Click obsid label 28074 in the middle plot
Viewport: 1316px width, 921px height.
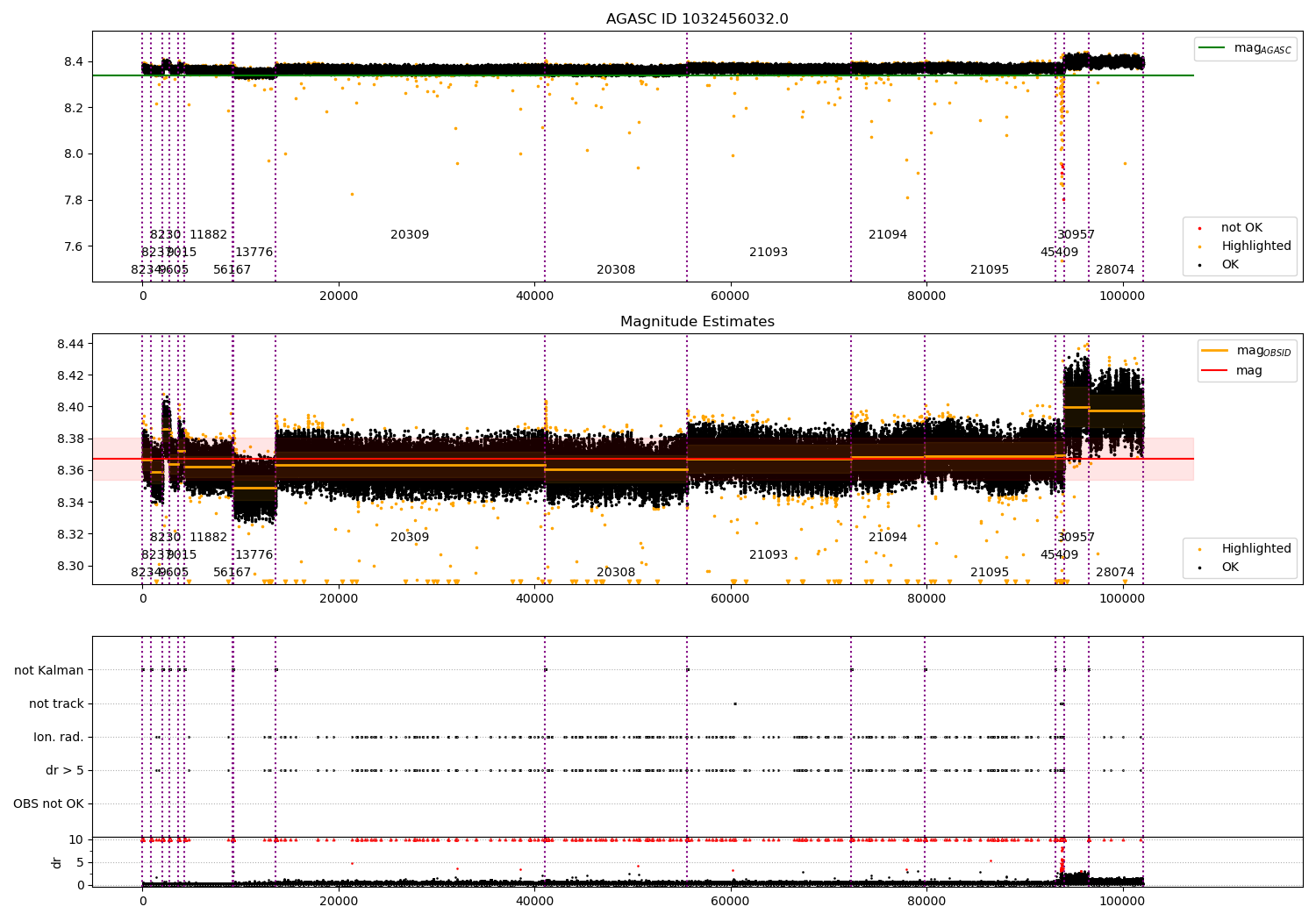1115,573
